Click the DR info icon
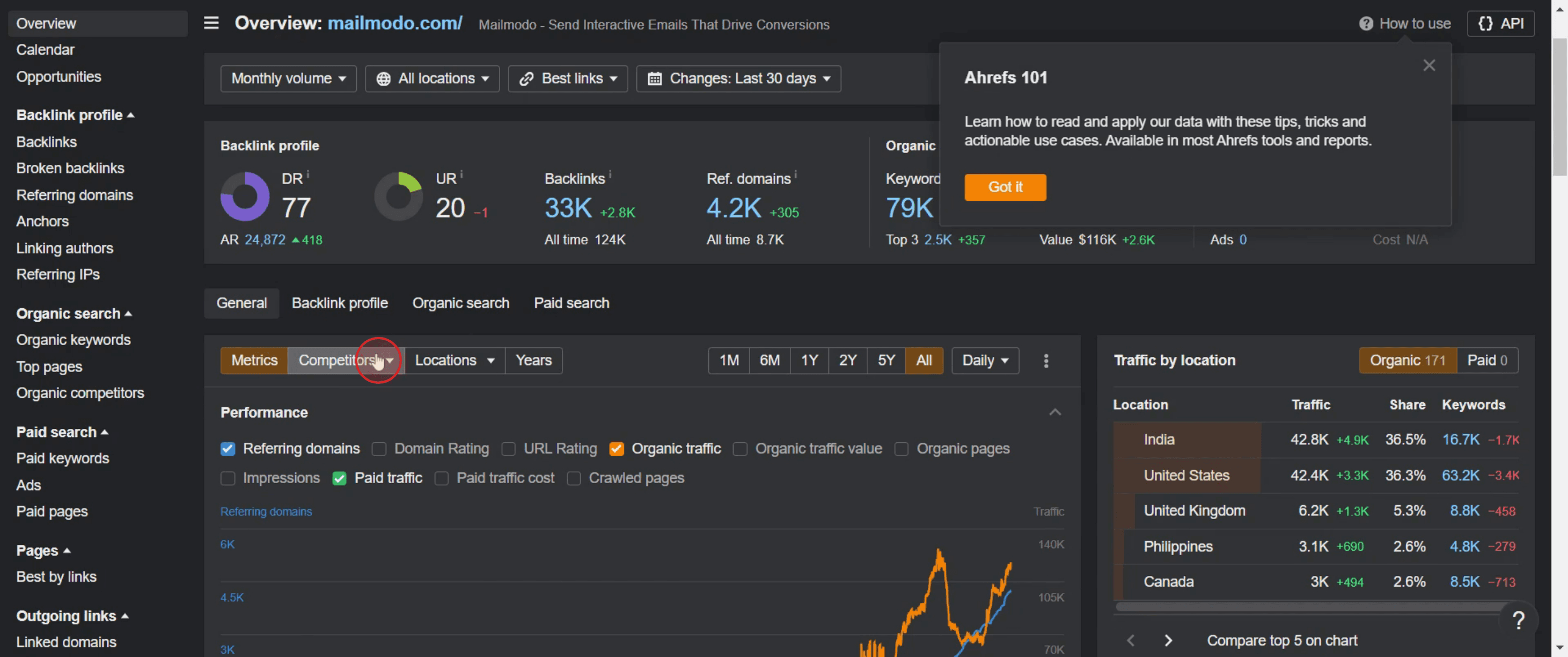The width and height of the screenshot is (1568, 657). (x=308, y=174)
